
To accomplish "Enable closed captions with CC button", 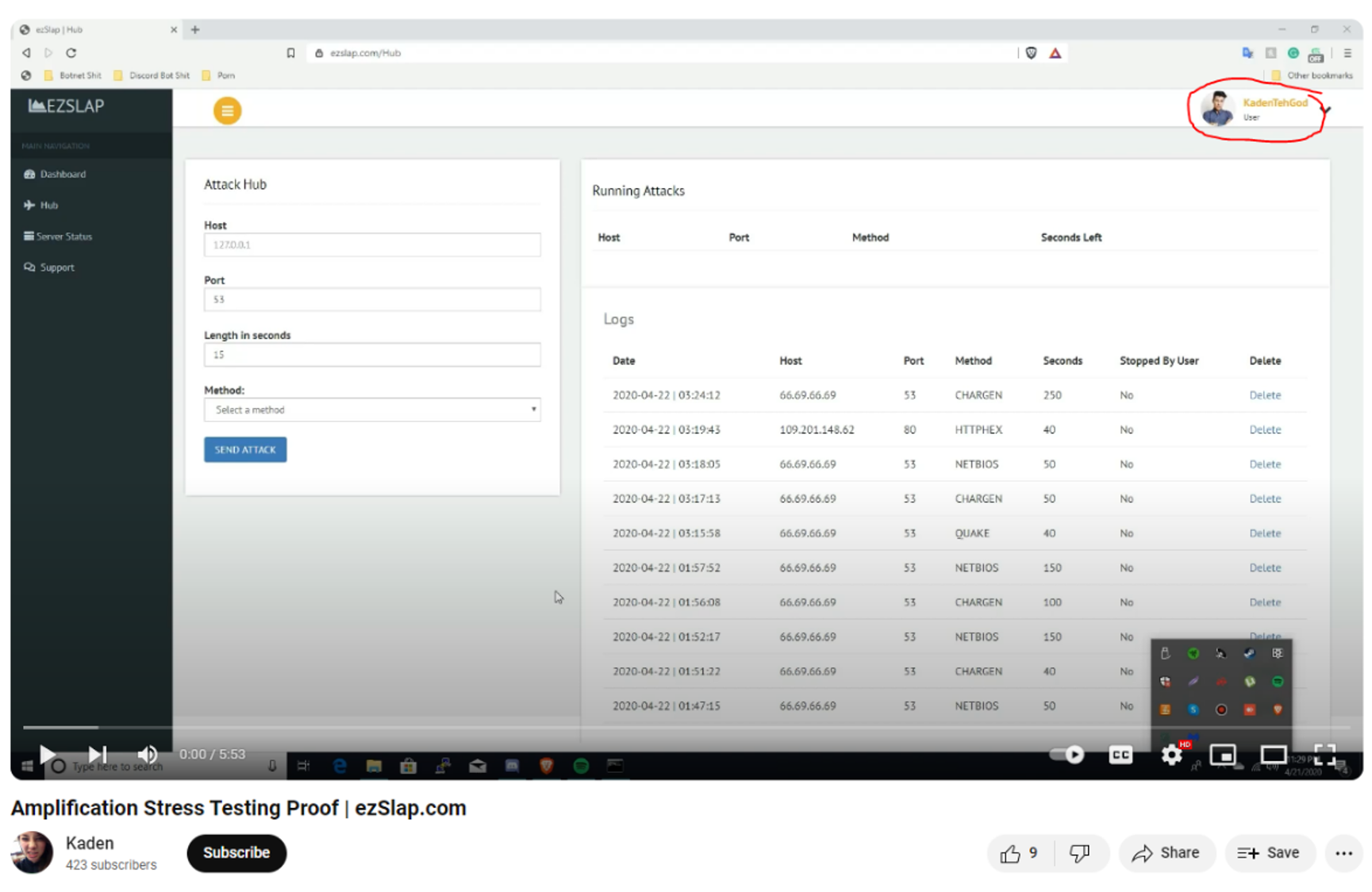I will [x=1120, y=754].
